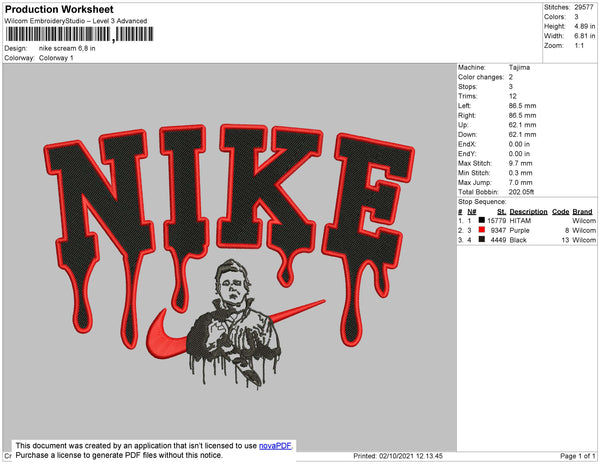Click 'Wilcom EmbroideryStudio – Level 3 Advanced' text
This screenshot has height=464, width=600.
click(x=76, y=21)
